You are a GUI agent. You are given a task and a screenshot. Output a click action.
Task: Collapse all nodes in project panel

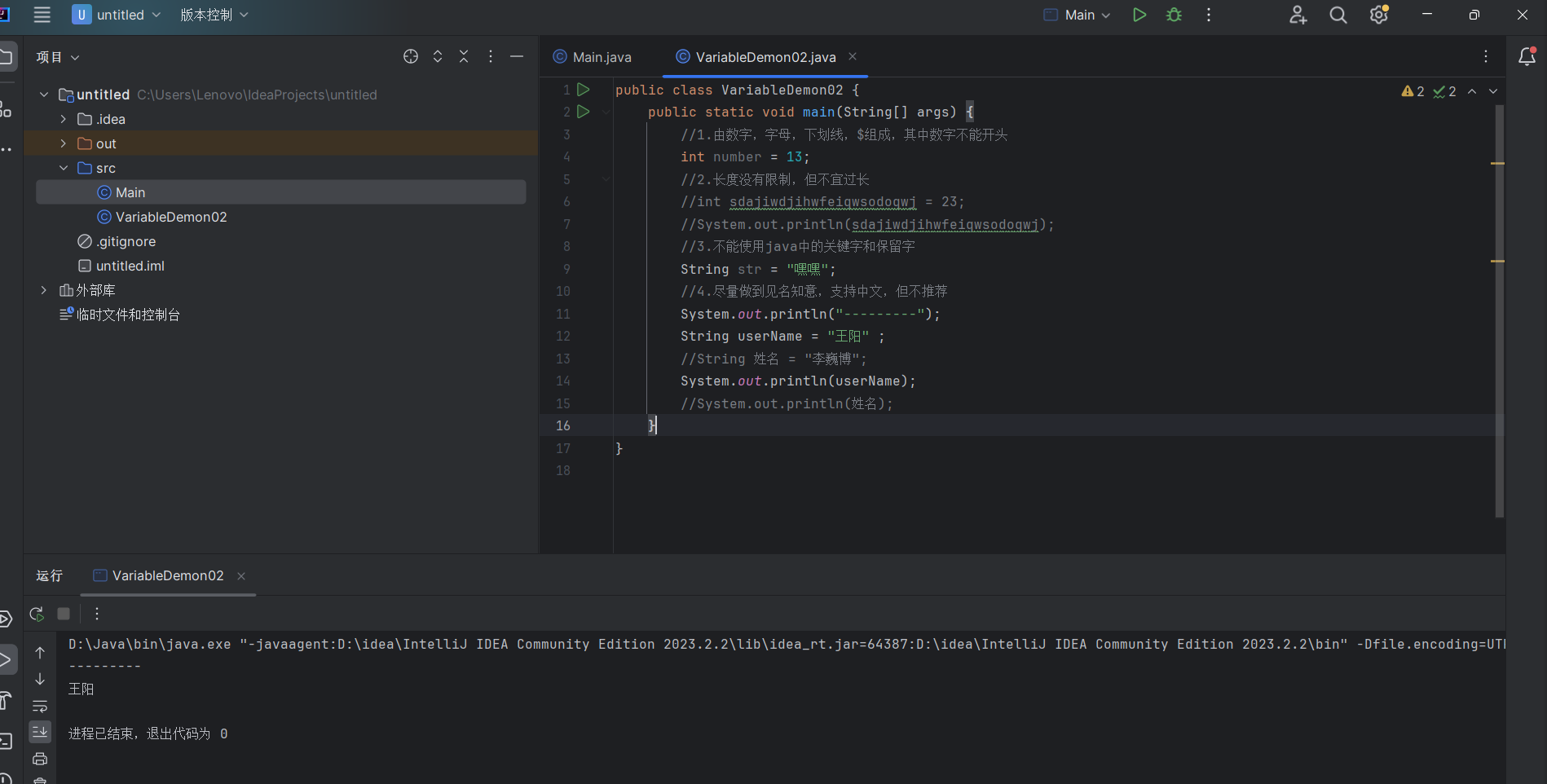pyautogui.click(x=464, y=56)
